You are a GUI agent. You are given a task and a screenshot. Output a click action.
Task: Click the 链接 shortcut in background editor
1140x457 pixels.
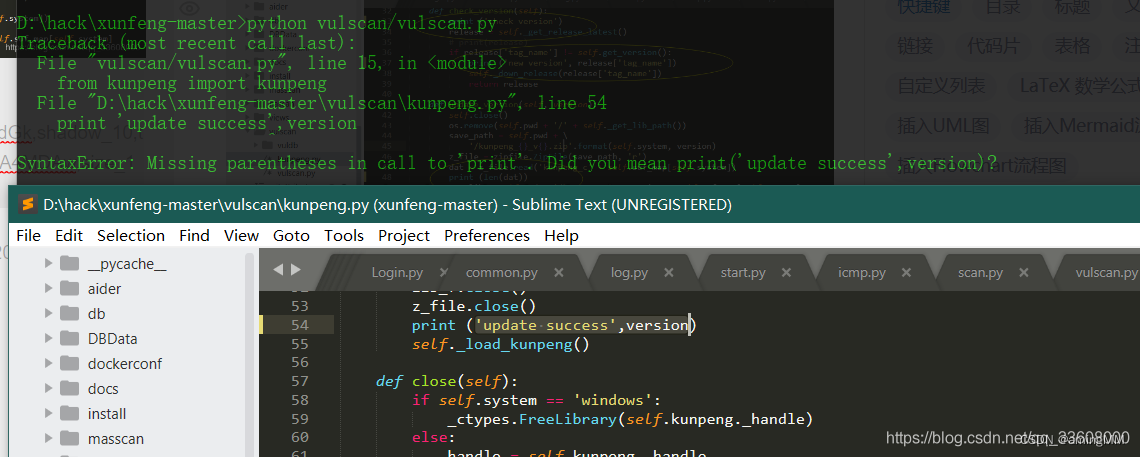pyautogui.click(x=915, y=46)
